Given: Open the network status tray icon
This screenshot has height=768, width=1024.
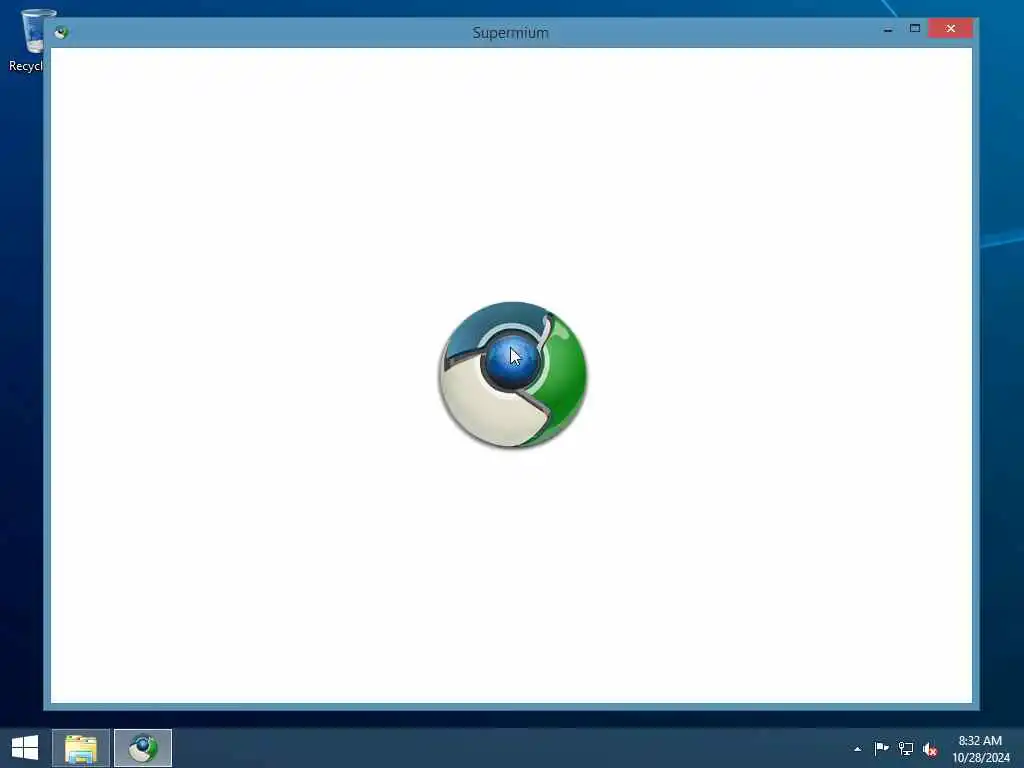Looking at the screenshot, I should [906, 748].
